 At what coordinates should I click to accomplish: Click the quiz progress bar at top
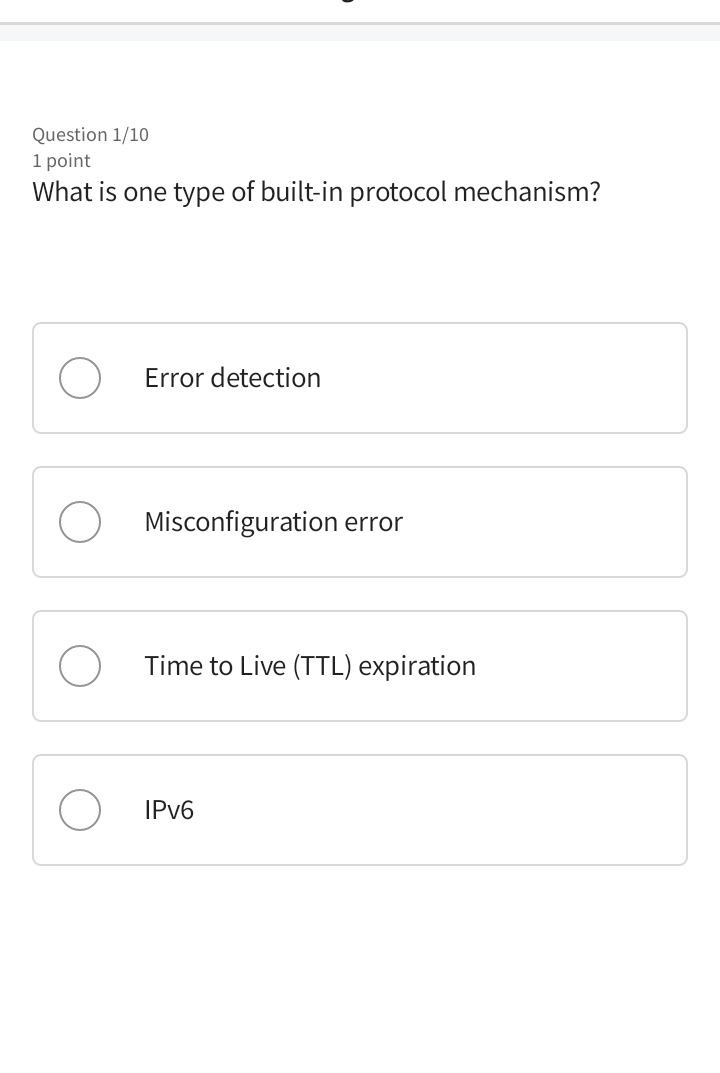[360, 23]
